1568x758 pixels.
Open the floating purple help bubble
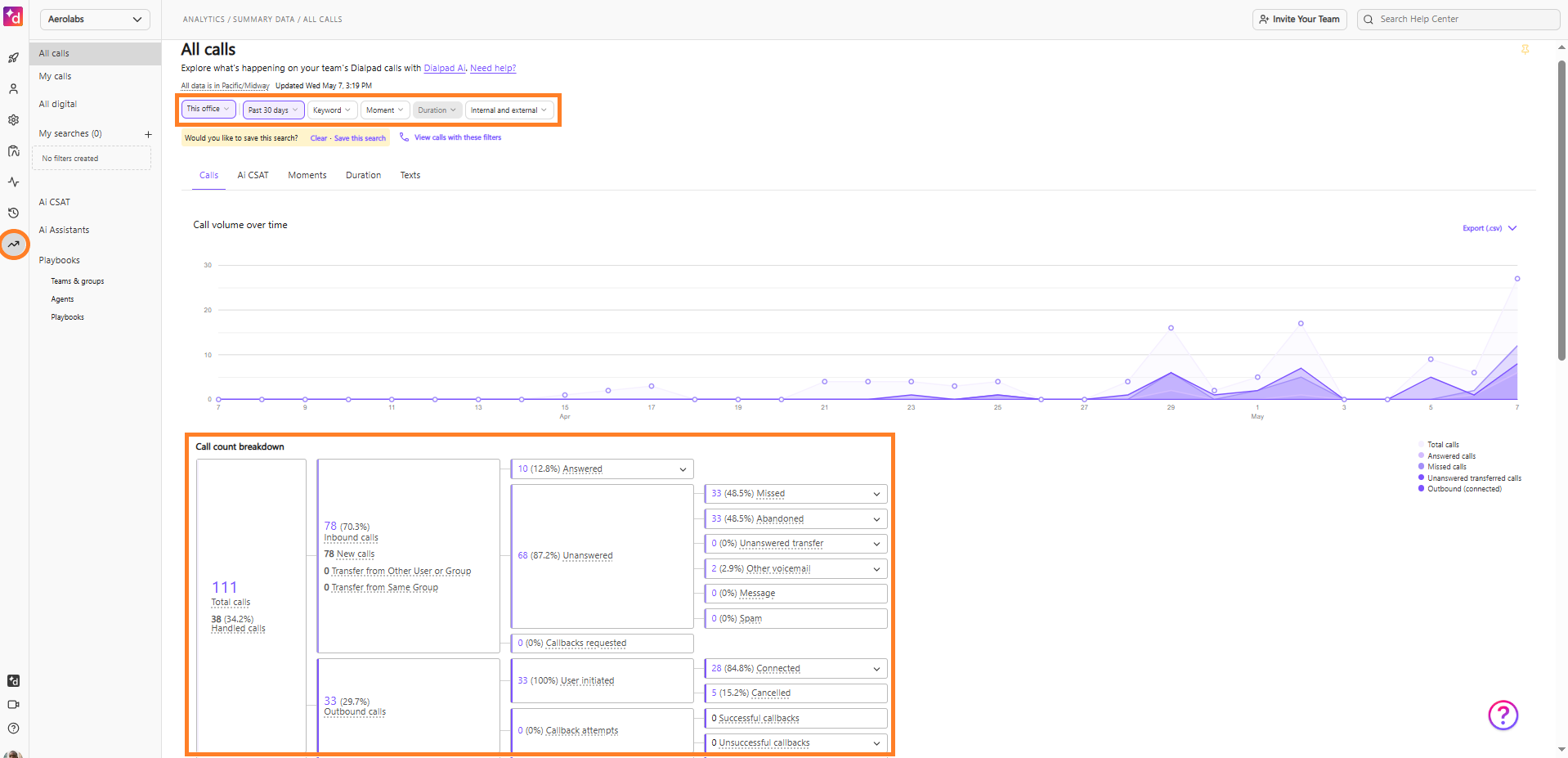(1503, 715)
